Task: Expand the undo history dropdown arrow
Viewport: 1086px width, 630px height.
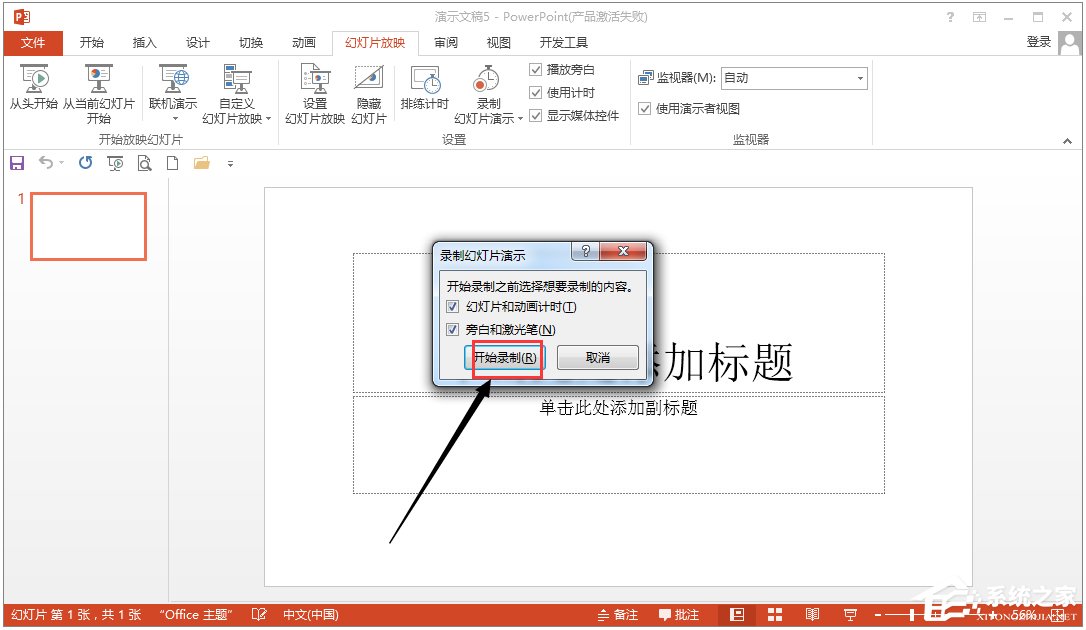Action: [62, 163]
